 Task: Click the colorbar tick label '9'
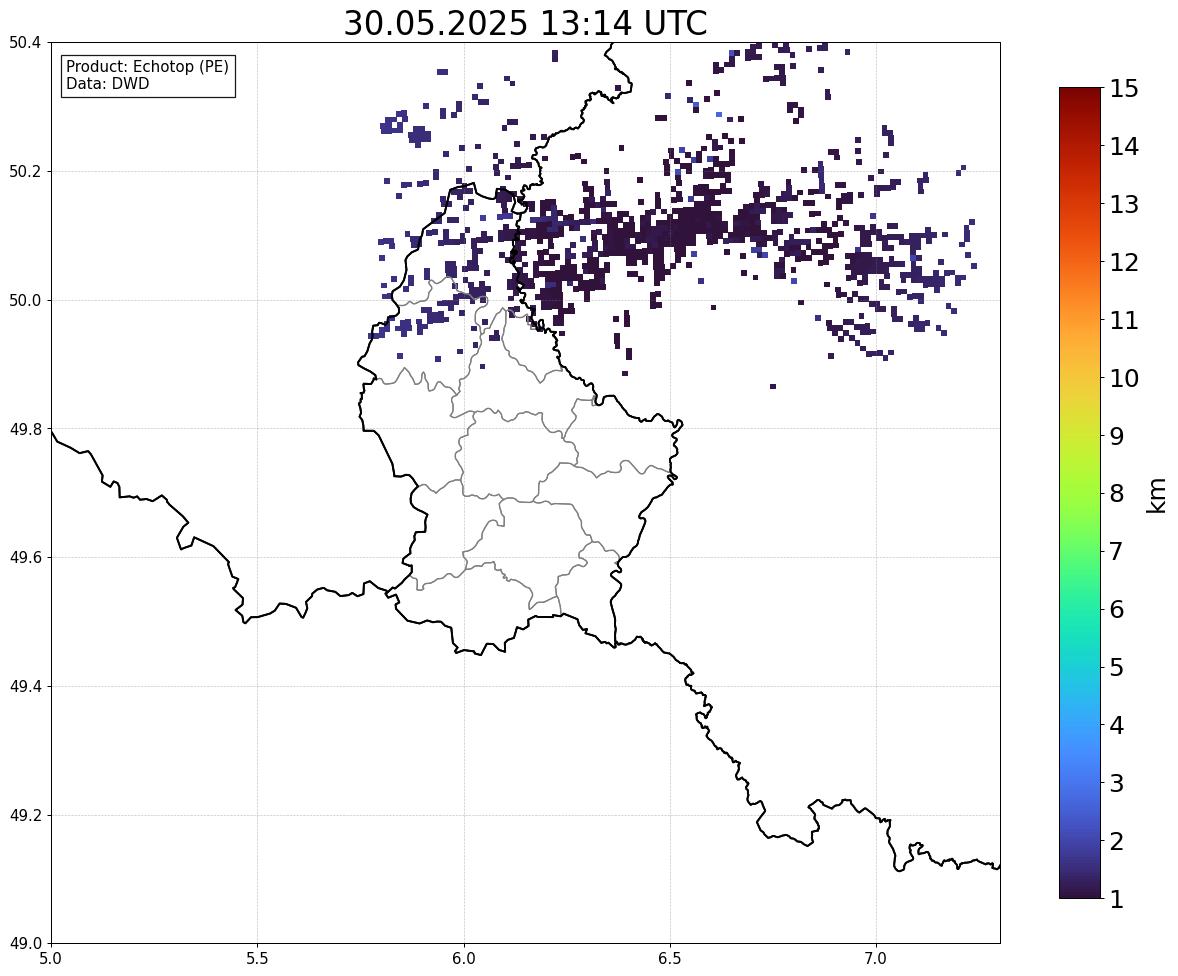coord(1117,436)
